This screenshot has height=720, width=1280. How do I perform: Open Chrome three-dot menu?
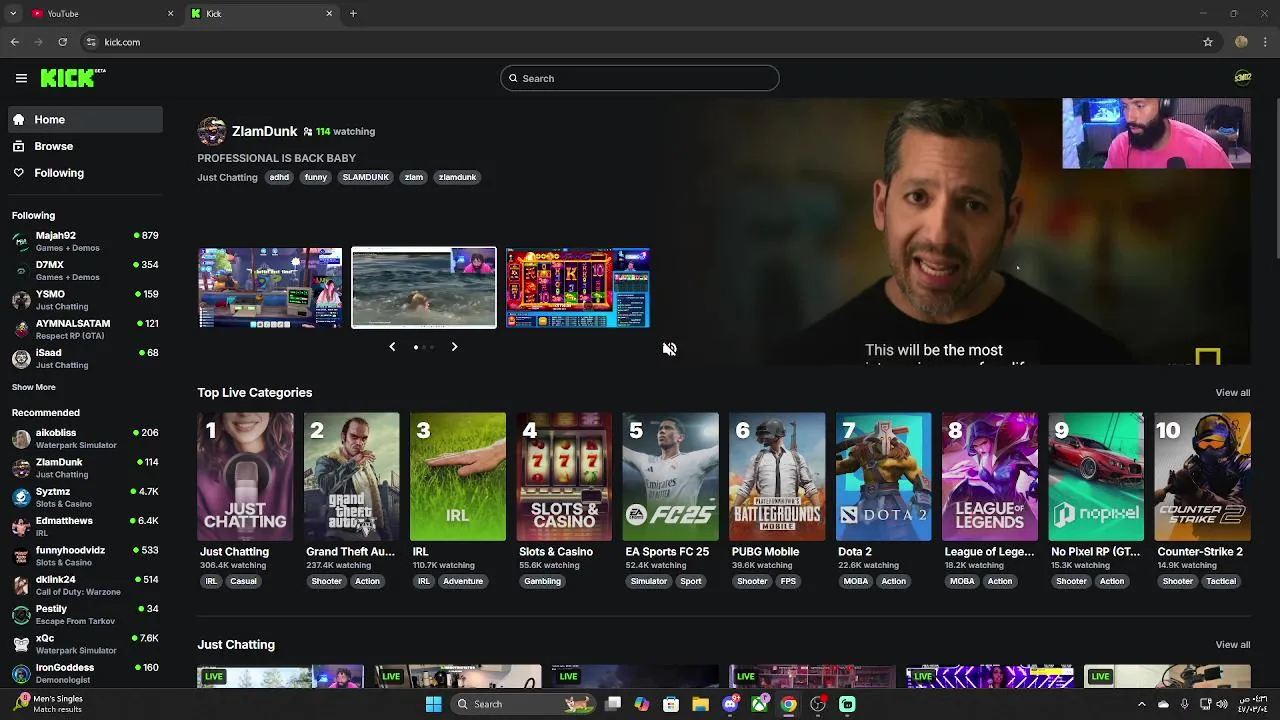coord(1266,42)
